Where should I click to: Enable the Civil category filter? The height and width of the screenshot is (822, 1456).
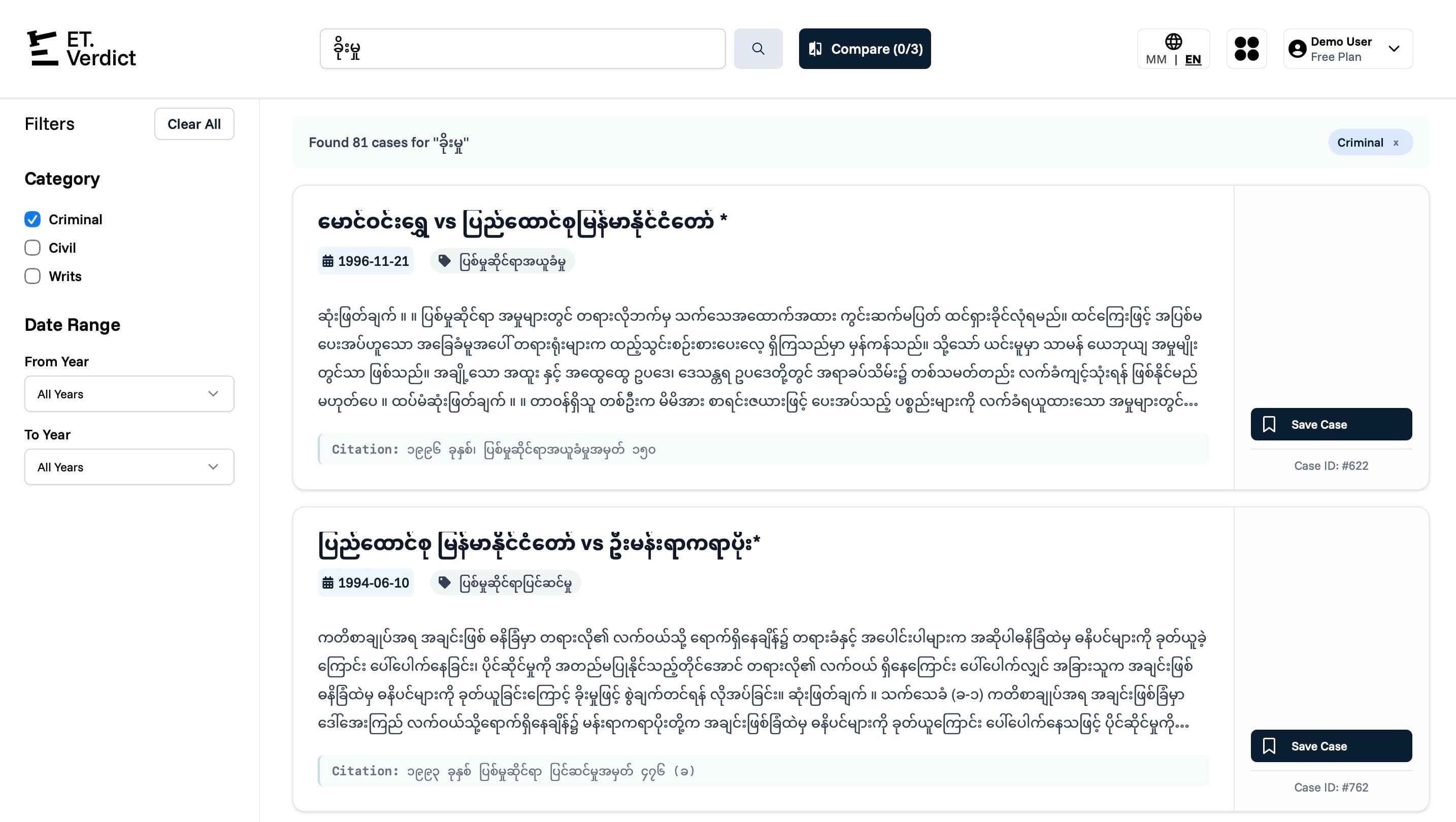[x=32, y=248]
